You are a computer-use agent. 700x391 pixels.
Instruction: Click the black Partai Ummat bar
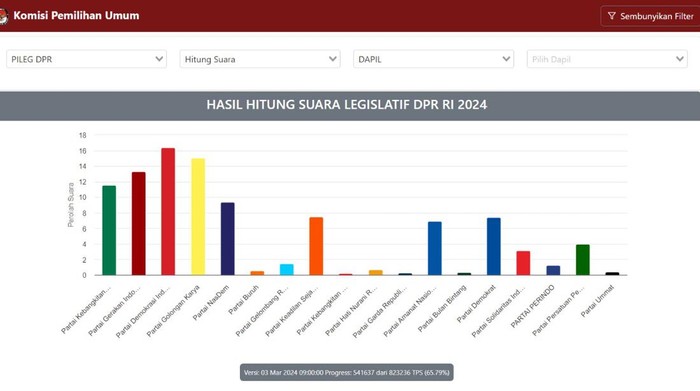(612, 274)
